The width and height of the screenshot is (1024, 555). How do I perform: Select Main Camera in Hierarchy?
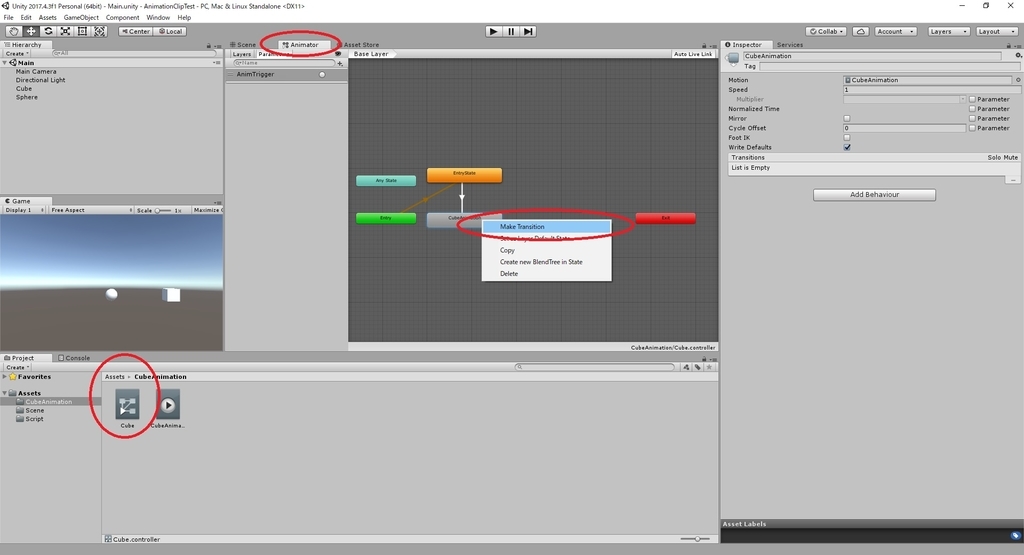point(36,72)
